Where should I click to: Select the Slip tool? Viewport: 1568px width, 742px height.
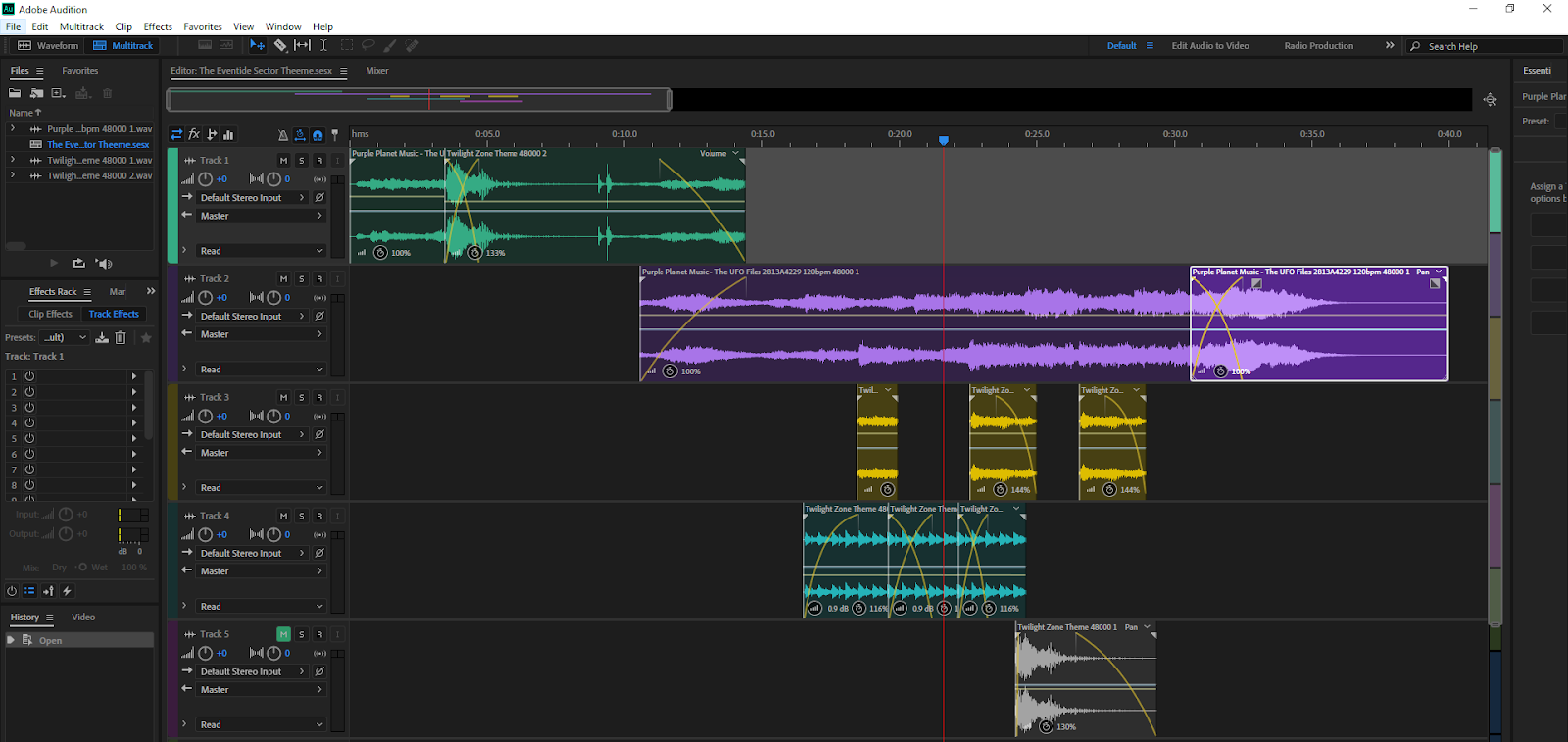point(302,45)
